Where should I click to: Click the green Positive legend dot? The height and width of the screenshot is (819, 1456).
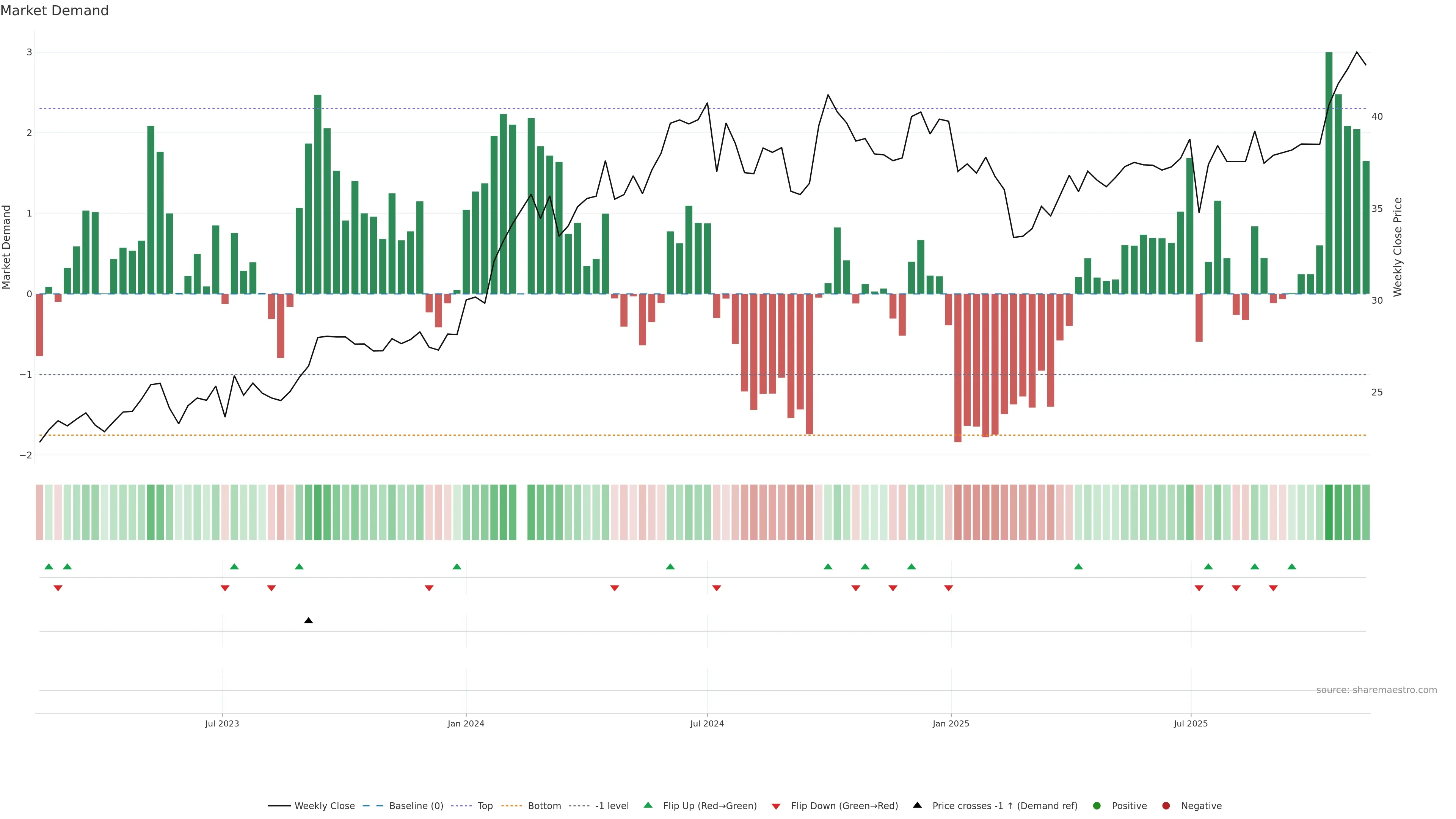point(1097,806)
